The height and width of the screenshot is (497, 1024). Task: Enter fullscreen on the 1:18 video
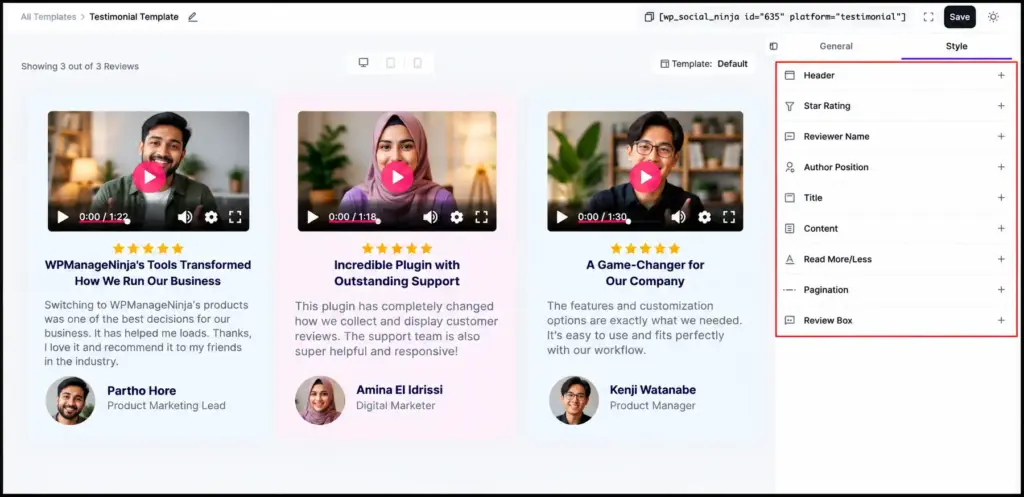click(x=481, y=217)
